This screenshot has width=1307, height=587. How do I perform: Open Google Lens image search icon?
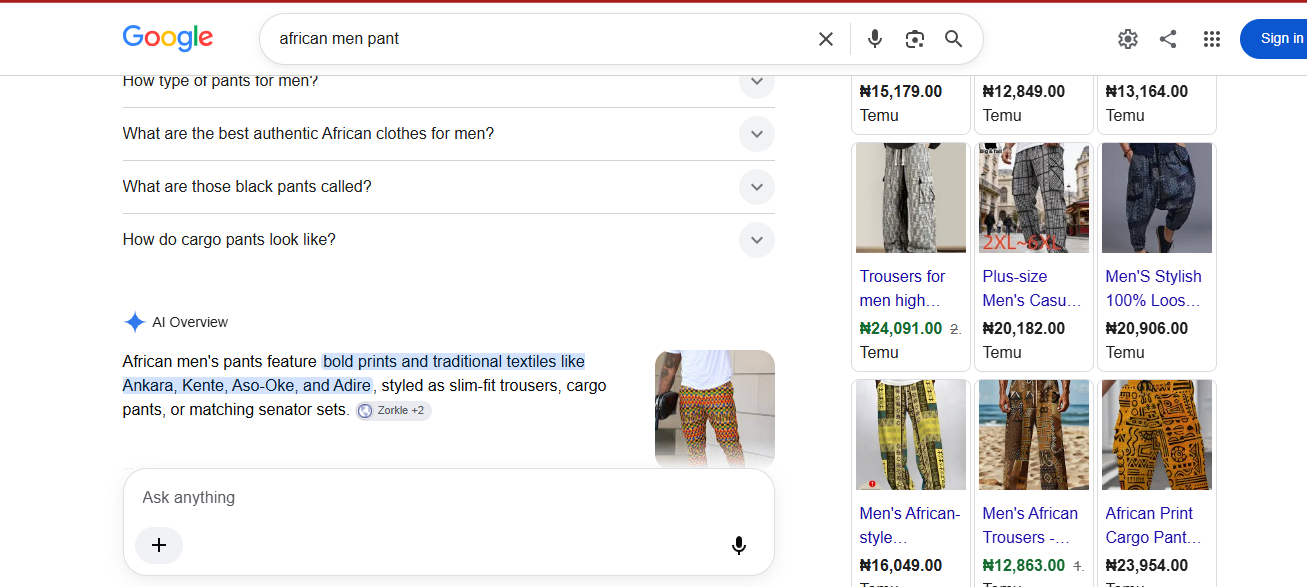point(915,39)
